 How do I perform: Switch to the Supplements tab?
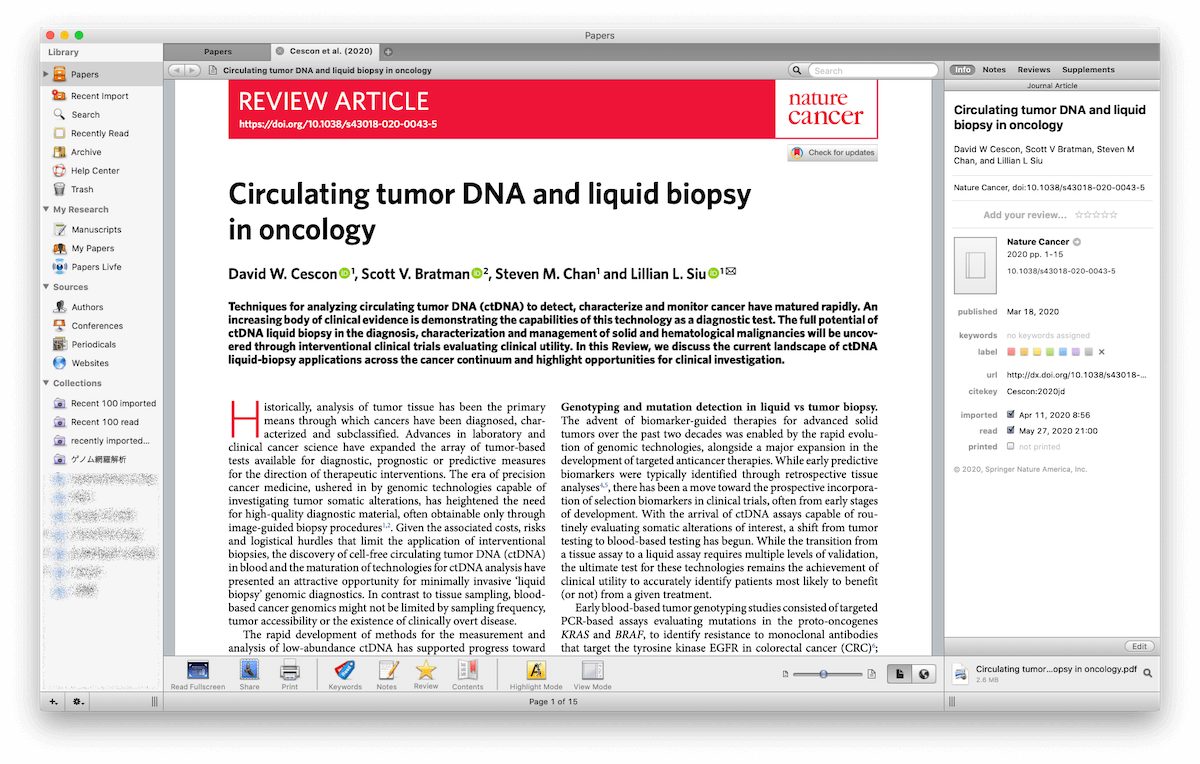coord(1087,70)
